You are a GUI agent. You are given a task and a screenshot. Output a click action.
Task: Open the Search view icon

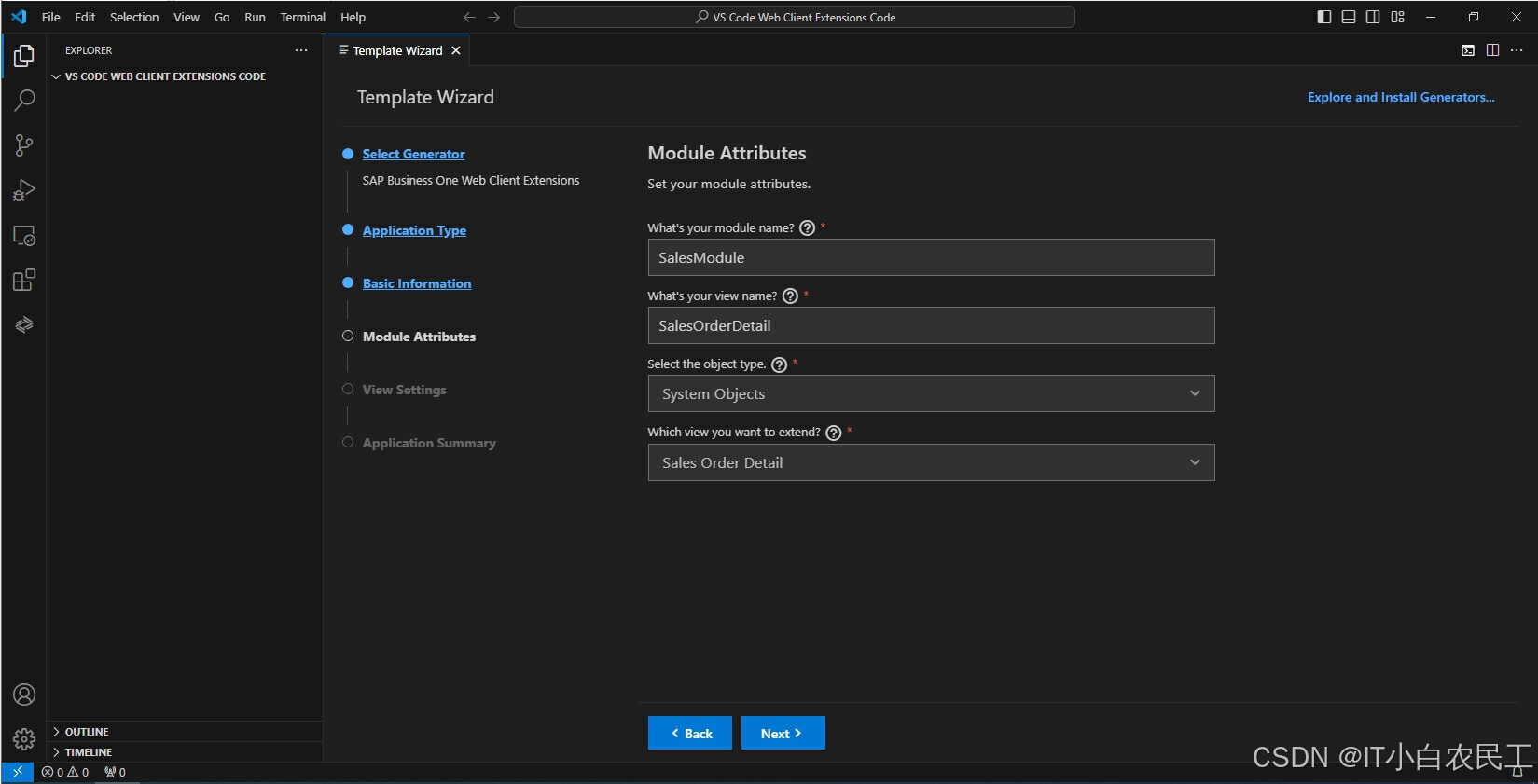24,101
